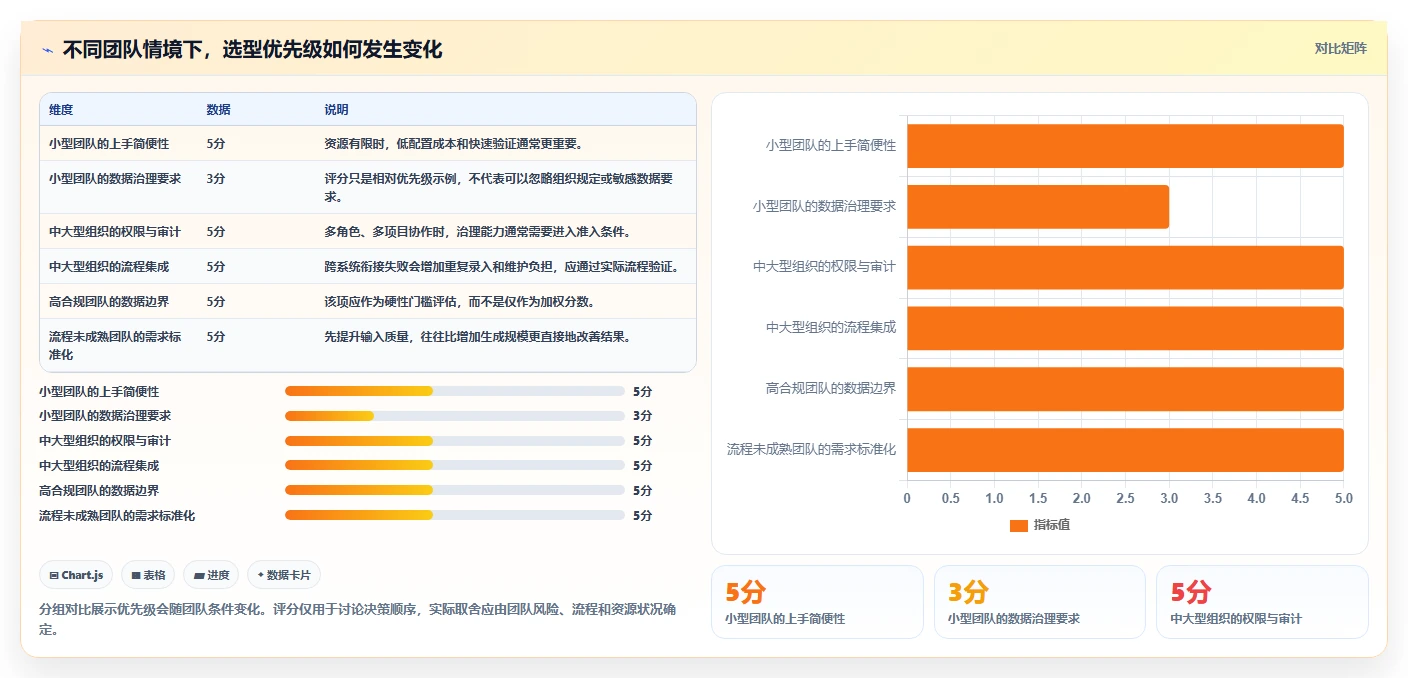This screenshot has height=678, width=1408.
Task: Click the 3分 value in the table
Action: 216,178
